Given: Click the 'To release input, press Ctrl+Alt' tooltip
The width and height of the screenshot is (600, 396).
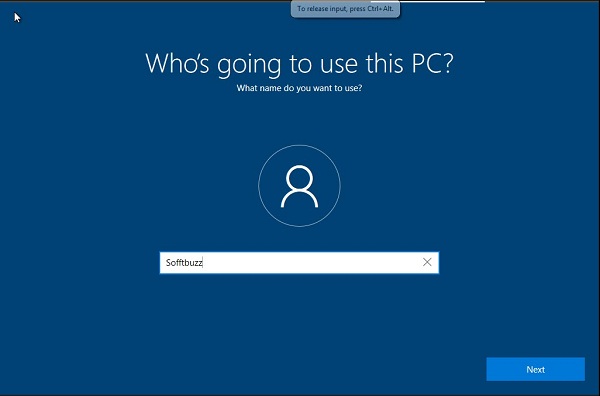Looking at the screenshot, I should click(x=345, y=8).
